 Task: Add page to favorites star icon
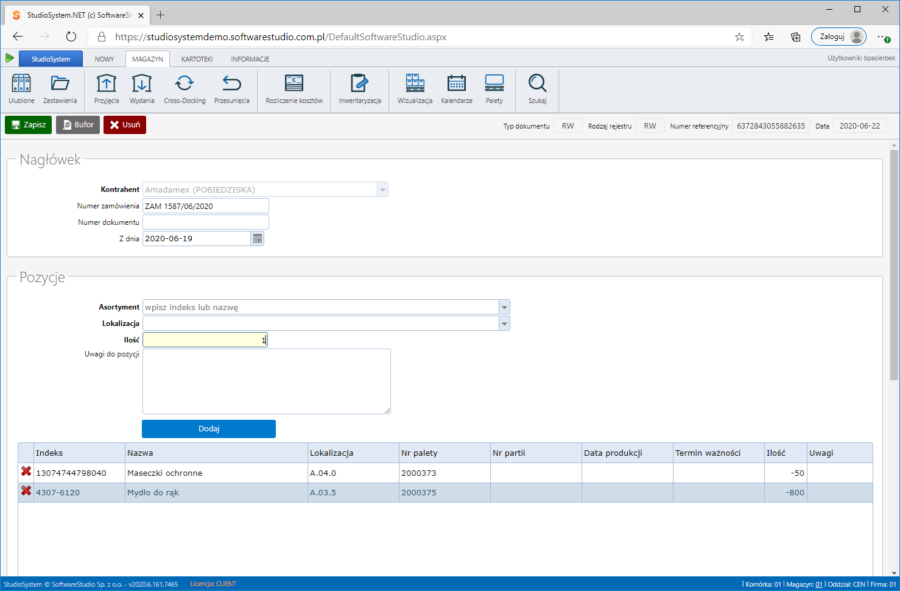739,37
